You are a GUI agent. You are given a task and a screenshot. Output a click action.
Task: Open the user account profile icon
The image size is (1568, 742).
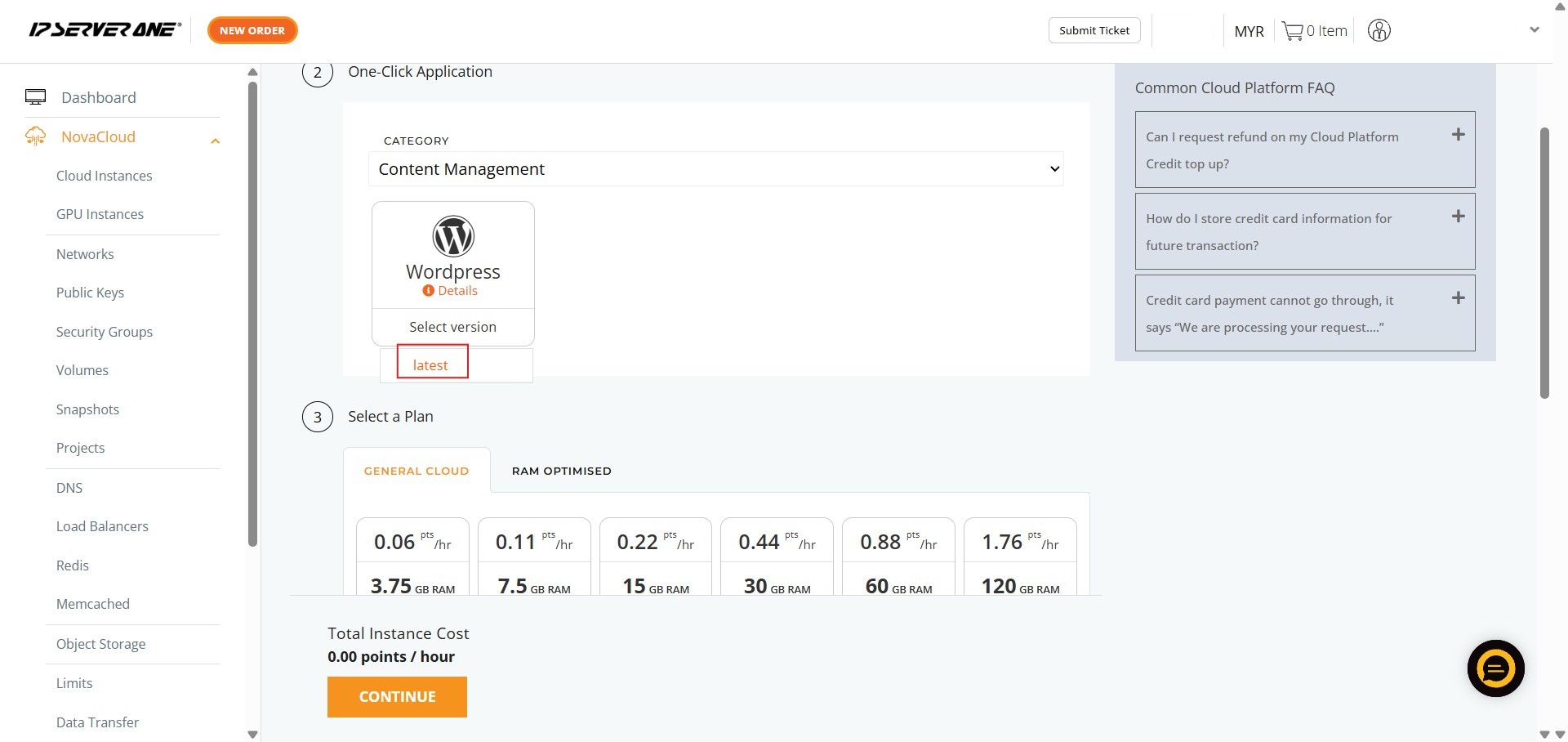tap(1379, 31)
